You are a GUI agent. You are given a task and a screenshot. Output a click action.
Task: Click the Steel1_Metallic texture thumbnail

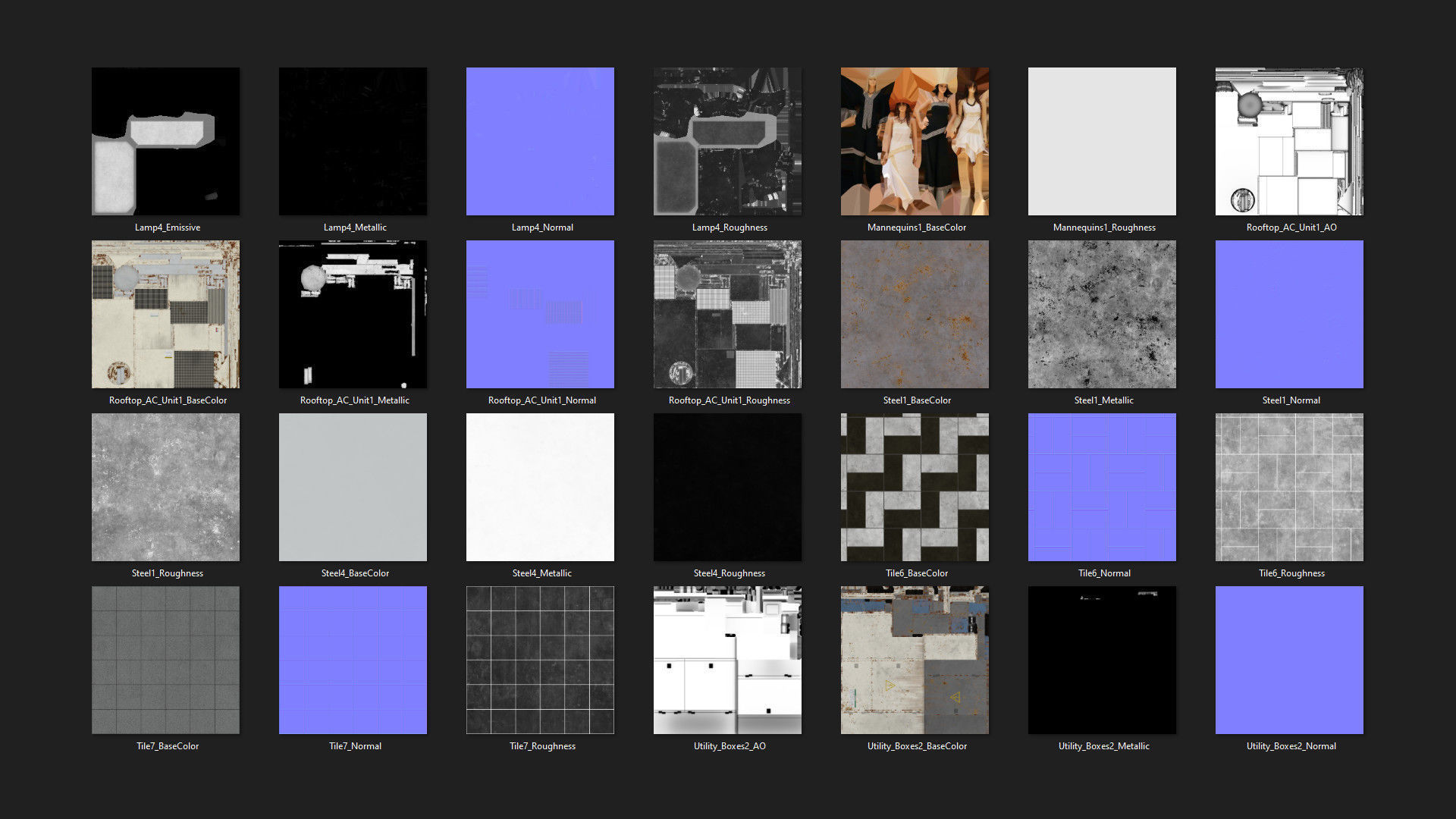tap(1102, 314)
